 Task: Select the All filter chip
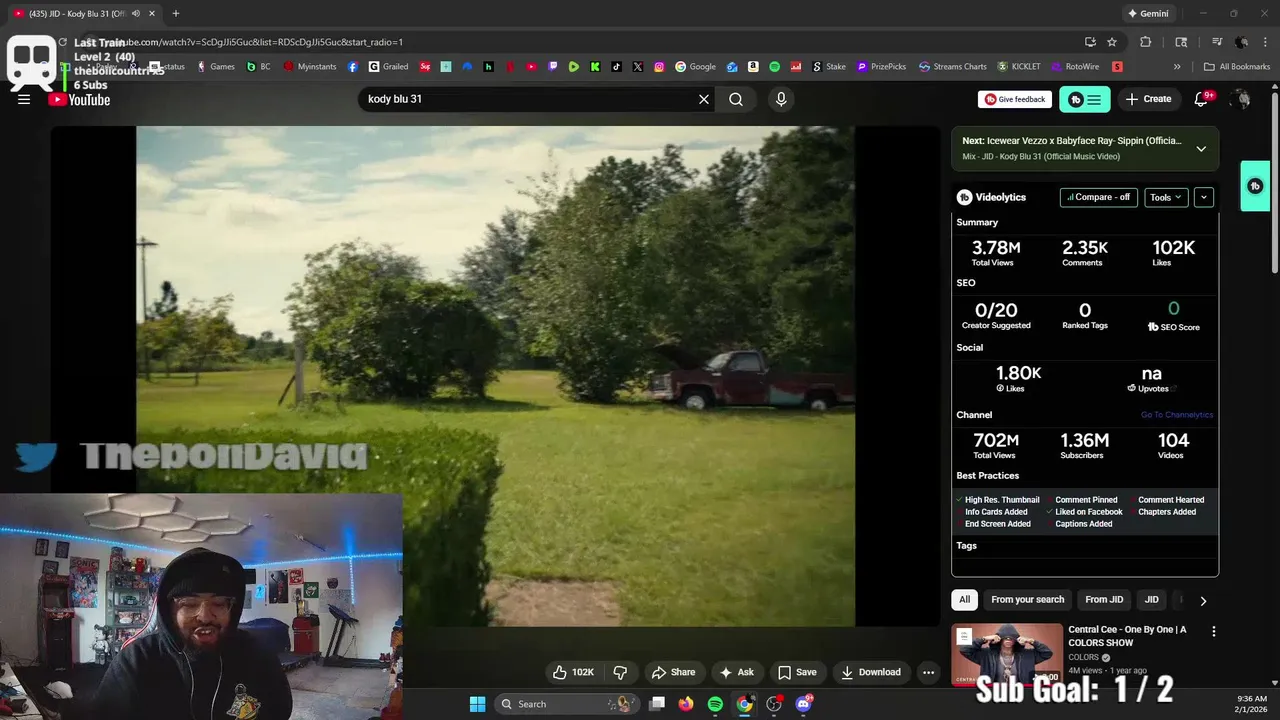pos(964,600)
